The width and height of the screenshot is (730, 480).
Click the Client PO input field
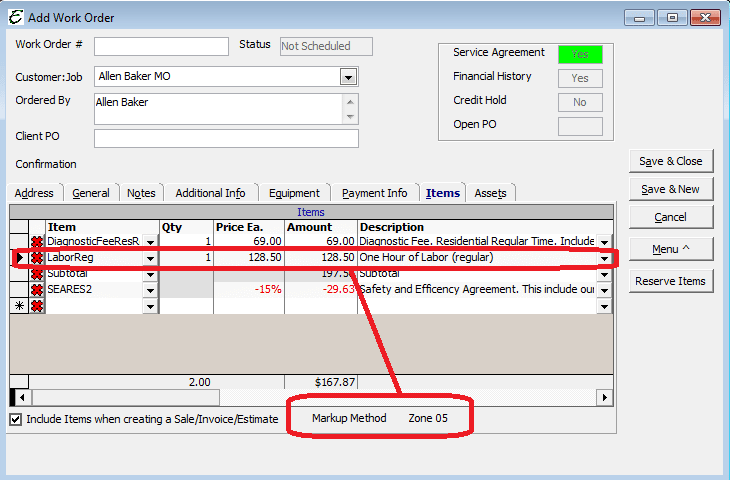(226, 138)
